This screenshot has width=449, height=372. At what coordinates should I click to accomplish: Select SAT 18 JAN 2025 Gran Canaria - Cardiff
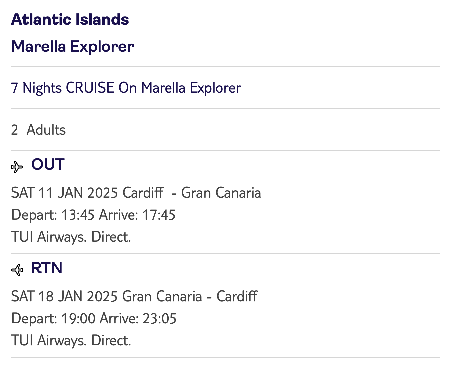coord(134,296)
